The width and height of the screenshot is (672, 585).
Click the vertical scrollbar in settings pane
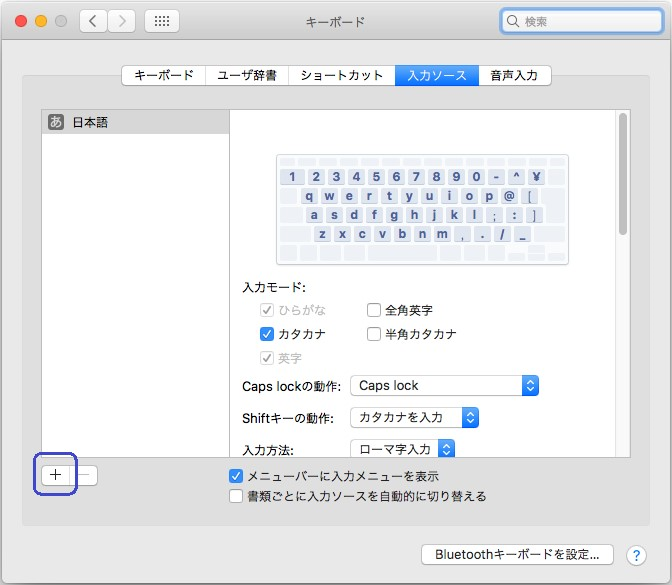point(623,175)
